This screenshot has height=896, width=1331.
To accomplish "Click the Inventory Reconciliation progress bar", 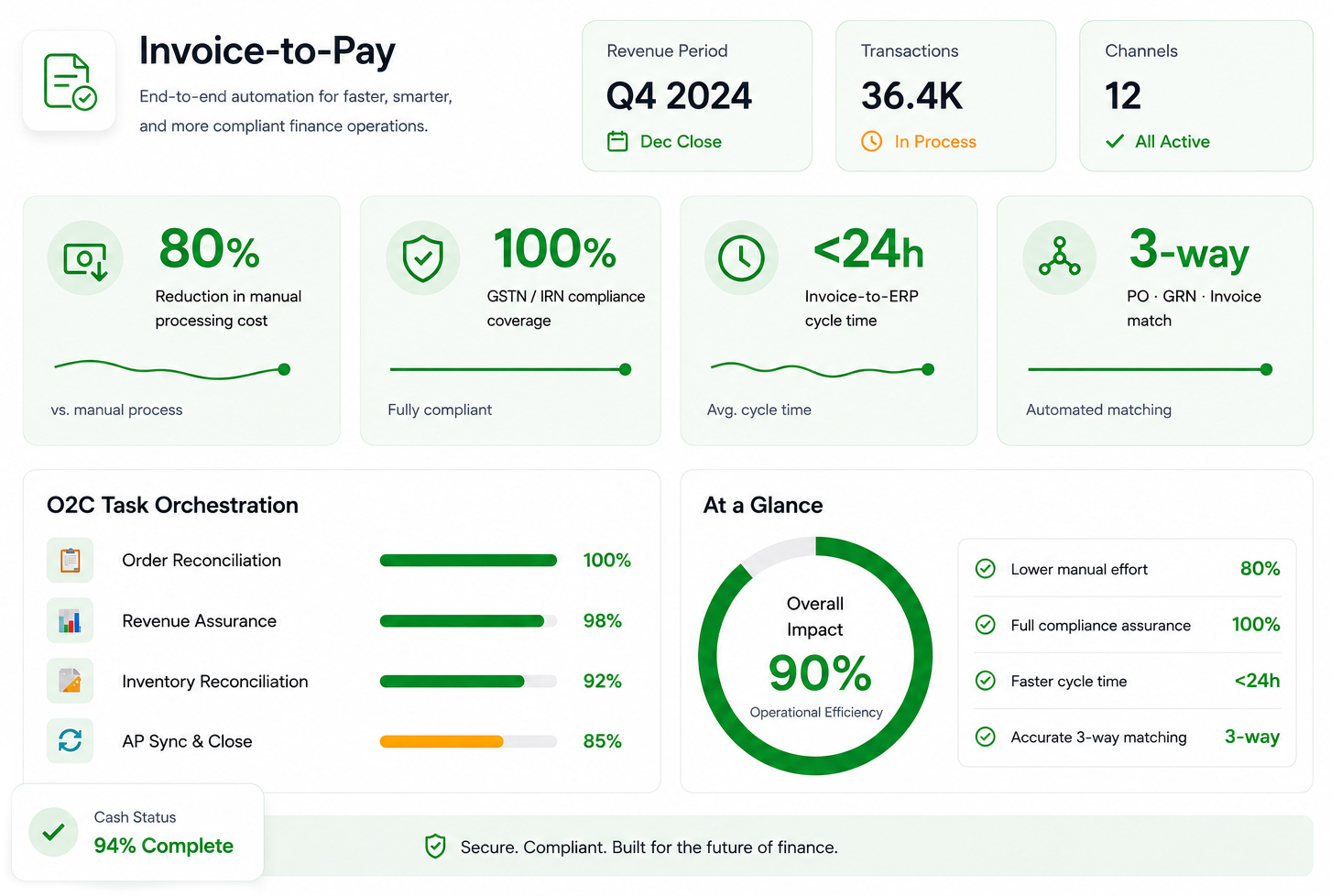I will click(468, 681).
